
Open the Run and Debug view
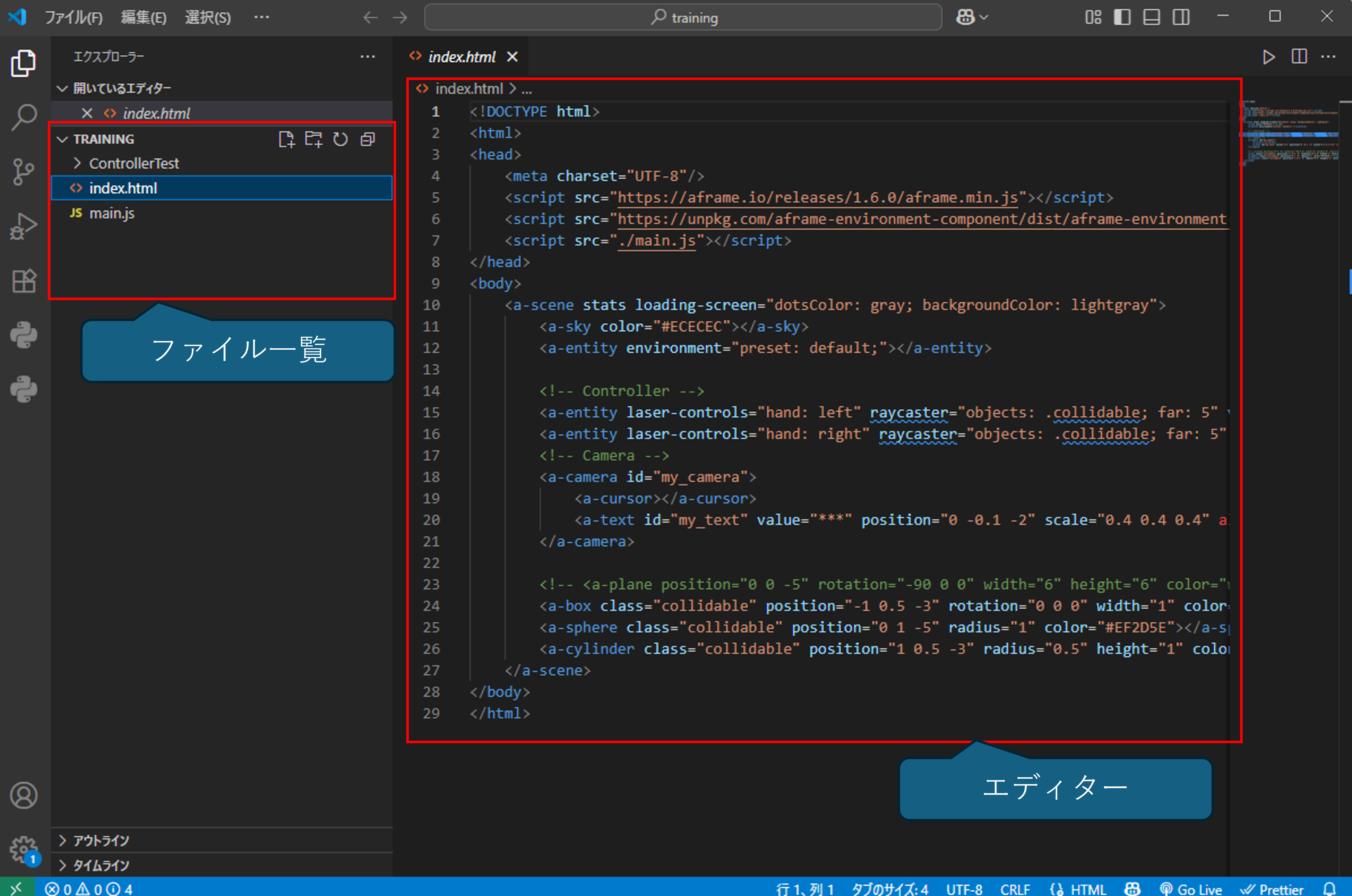(x=24, y=225)
